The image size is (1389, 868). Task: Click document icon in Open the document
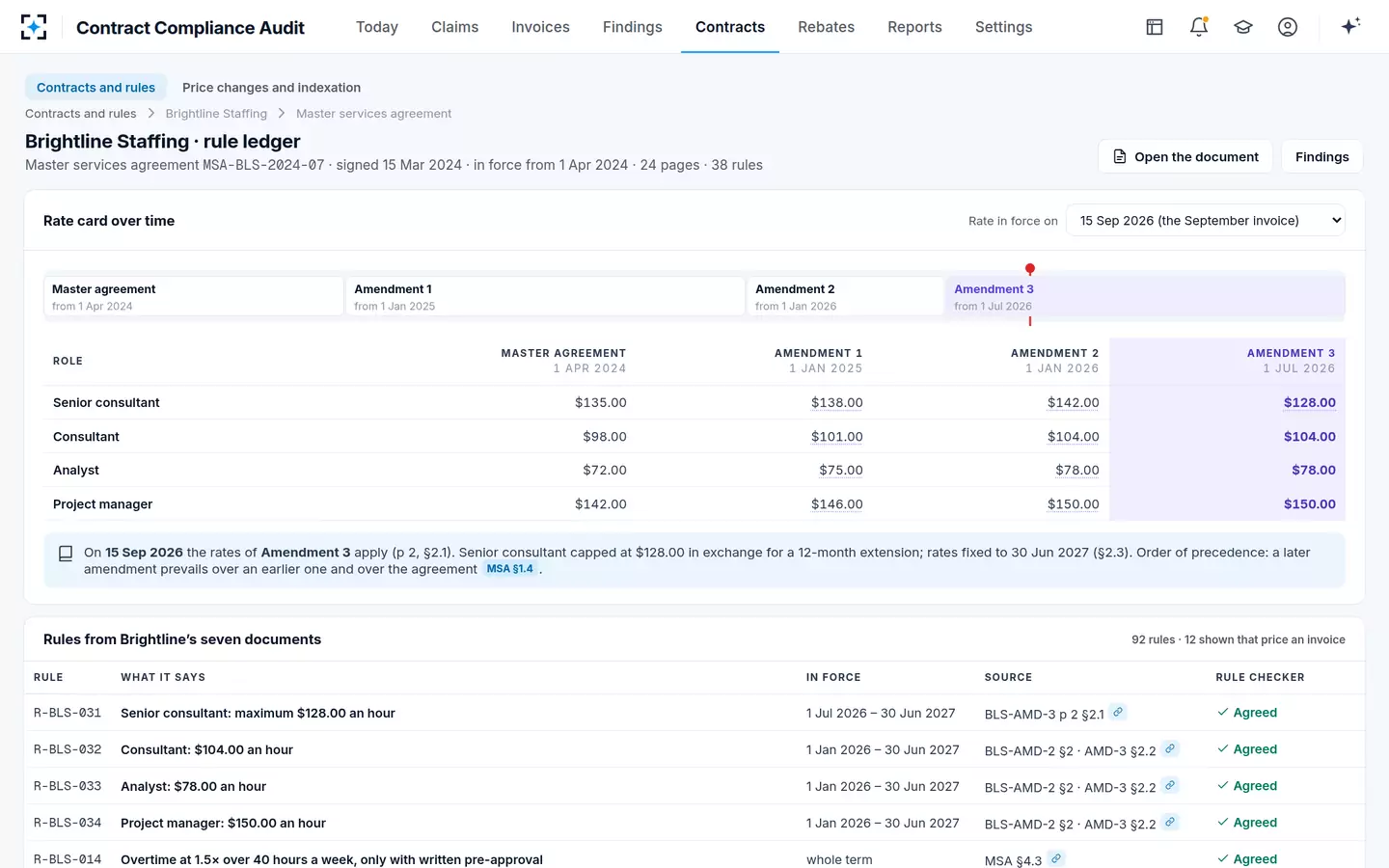[x=1120, y=156]
